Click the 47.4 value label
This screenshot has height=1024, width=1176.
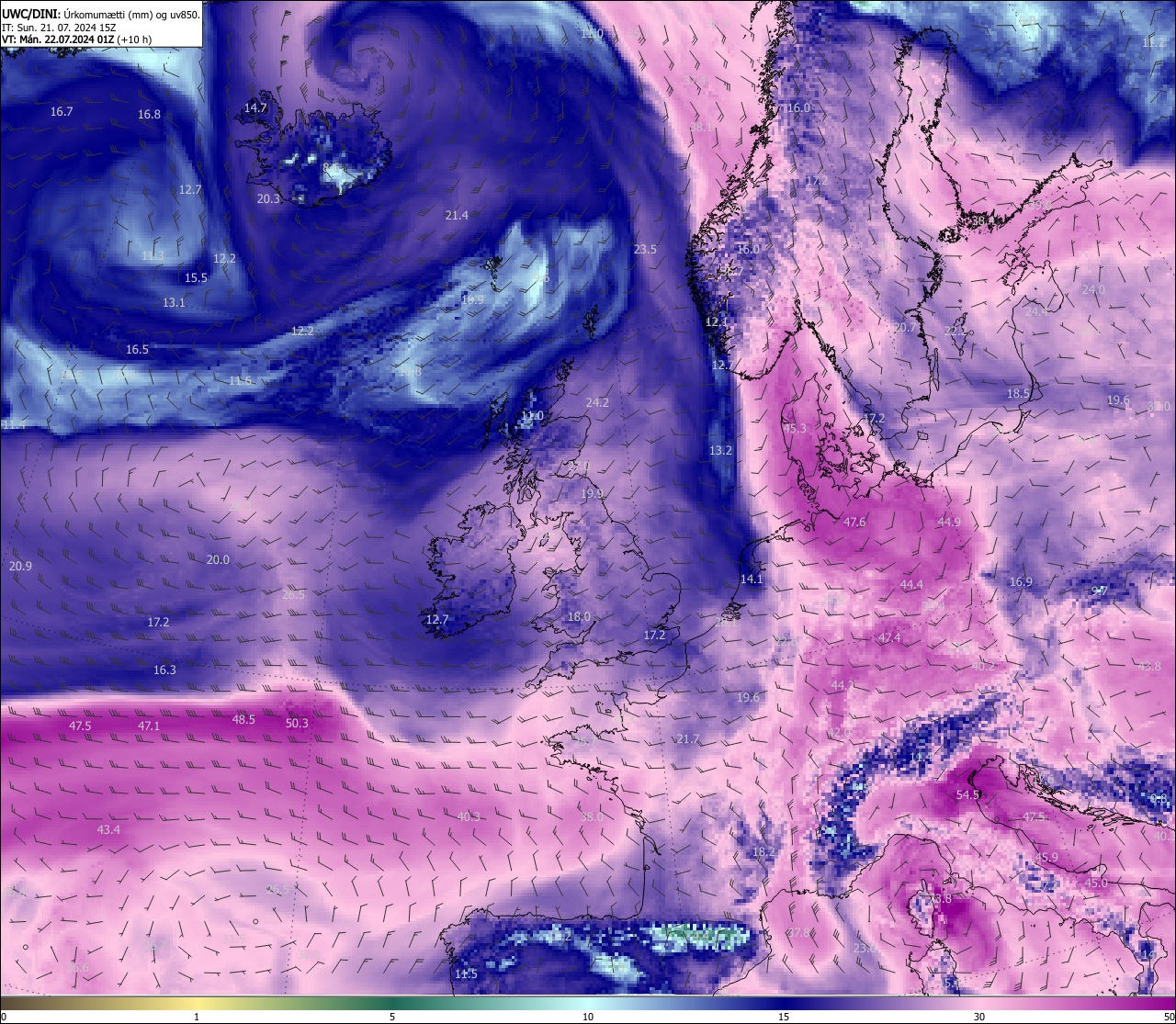click(889, 637)
